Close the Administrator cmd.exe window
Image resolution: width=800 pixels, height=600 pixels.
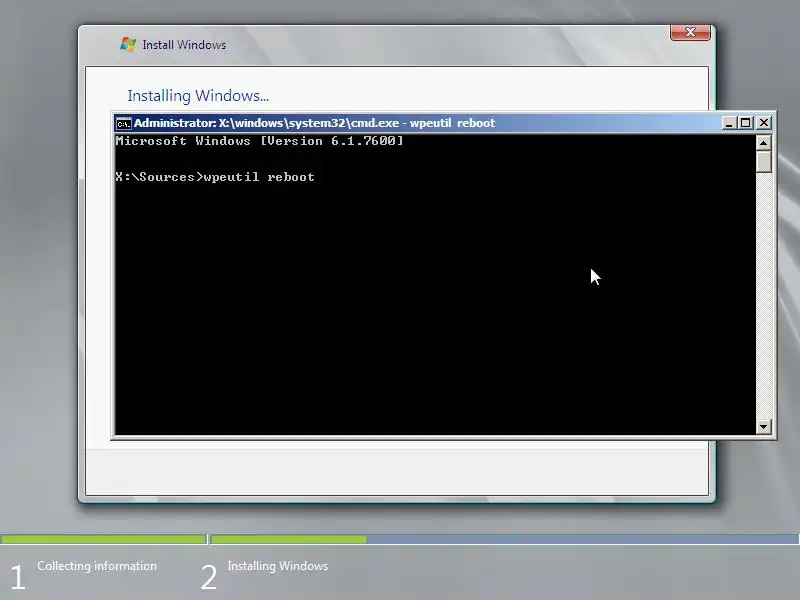coord(764,123)
